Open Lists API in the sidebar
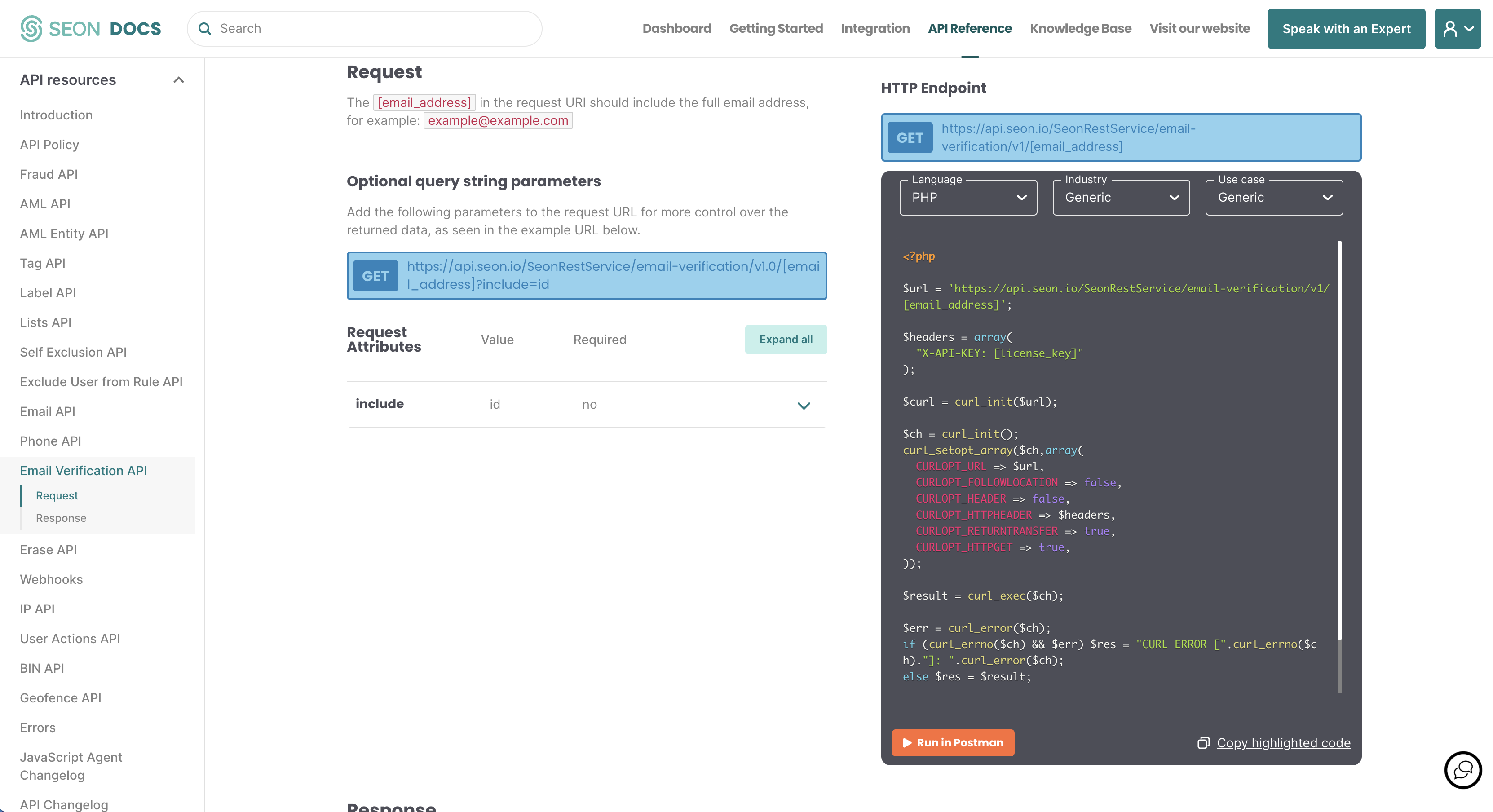Screen dimensions: 1493x812 coord(45,322)
